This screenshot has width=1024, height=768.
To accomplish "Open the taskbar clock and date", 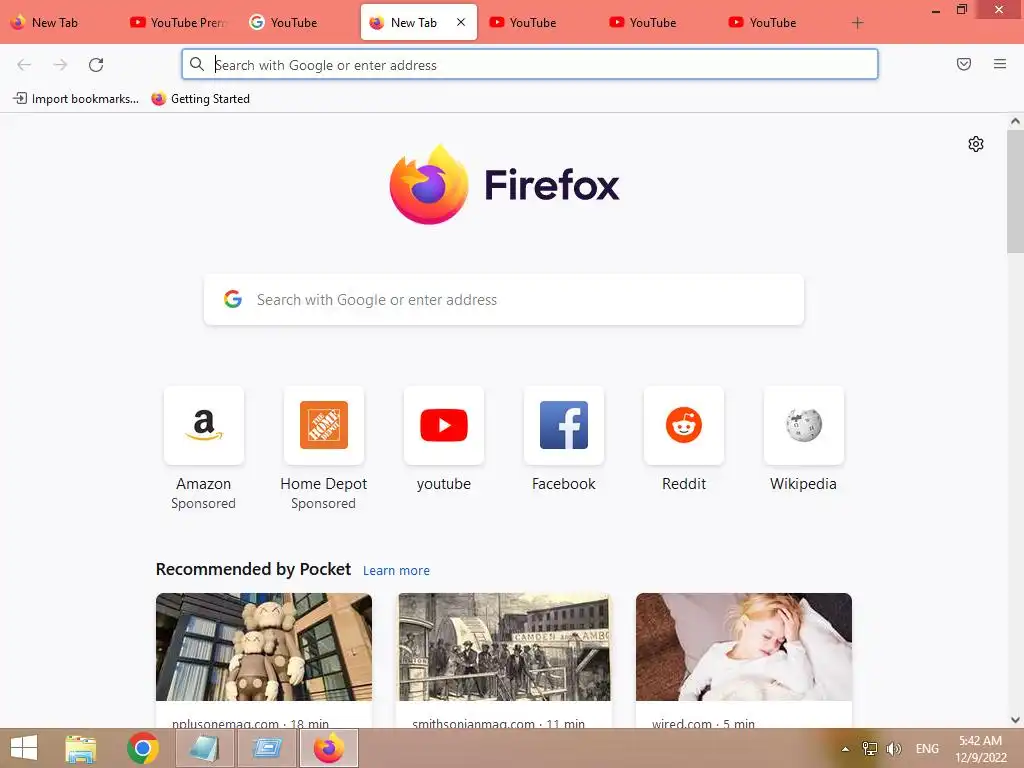I will point(980,749).
